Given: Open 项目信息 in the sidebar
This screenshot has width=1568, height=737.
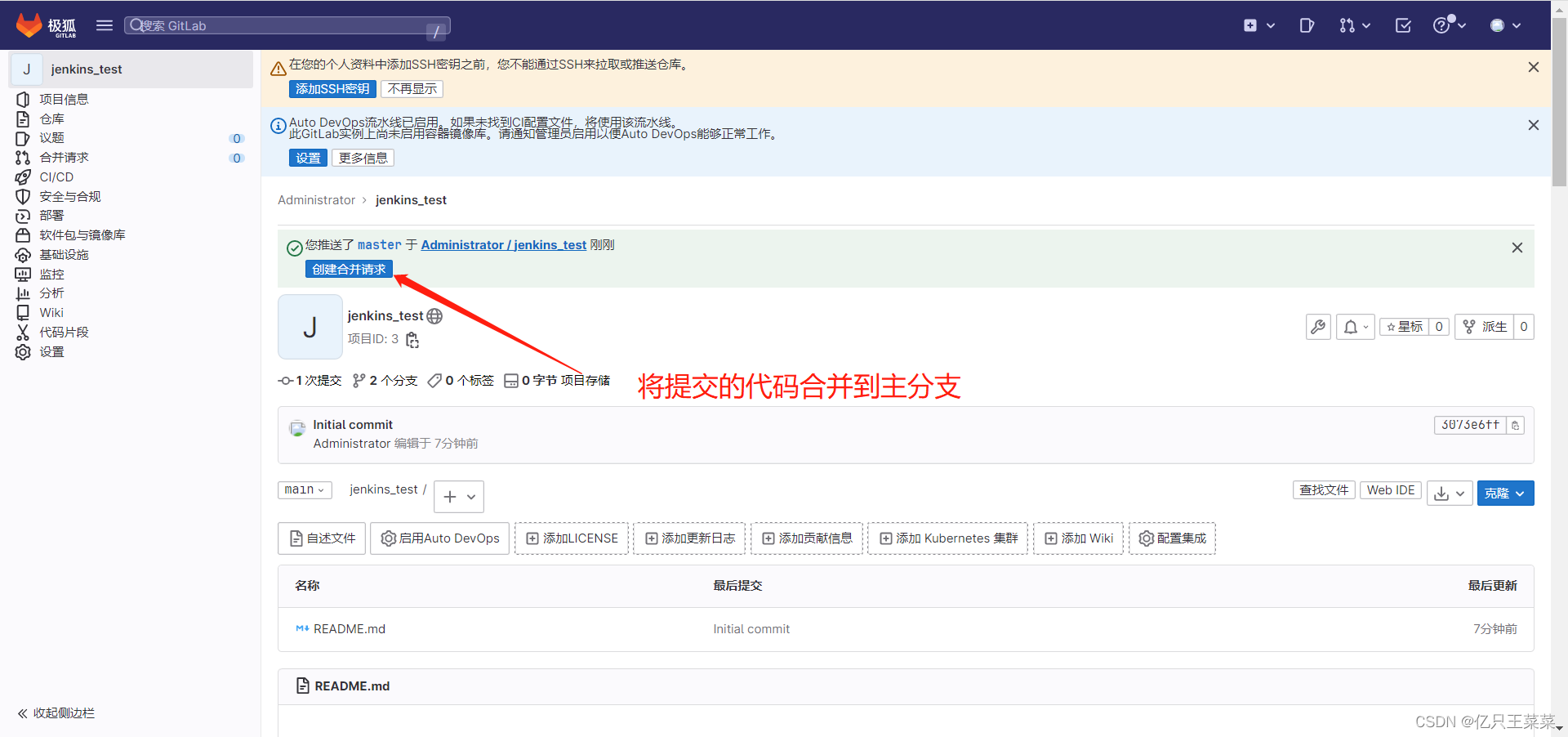Looking at the screenshot, I should (x=64, y=100).
